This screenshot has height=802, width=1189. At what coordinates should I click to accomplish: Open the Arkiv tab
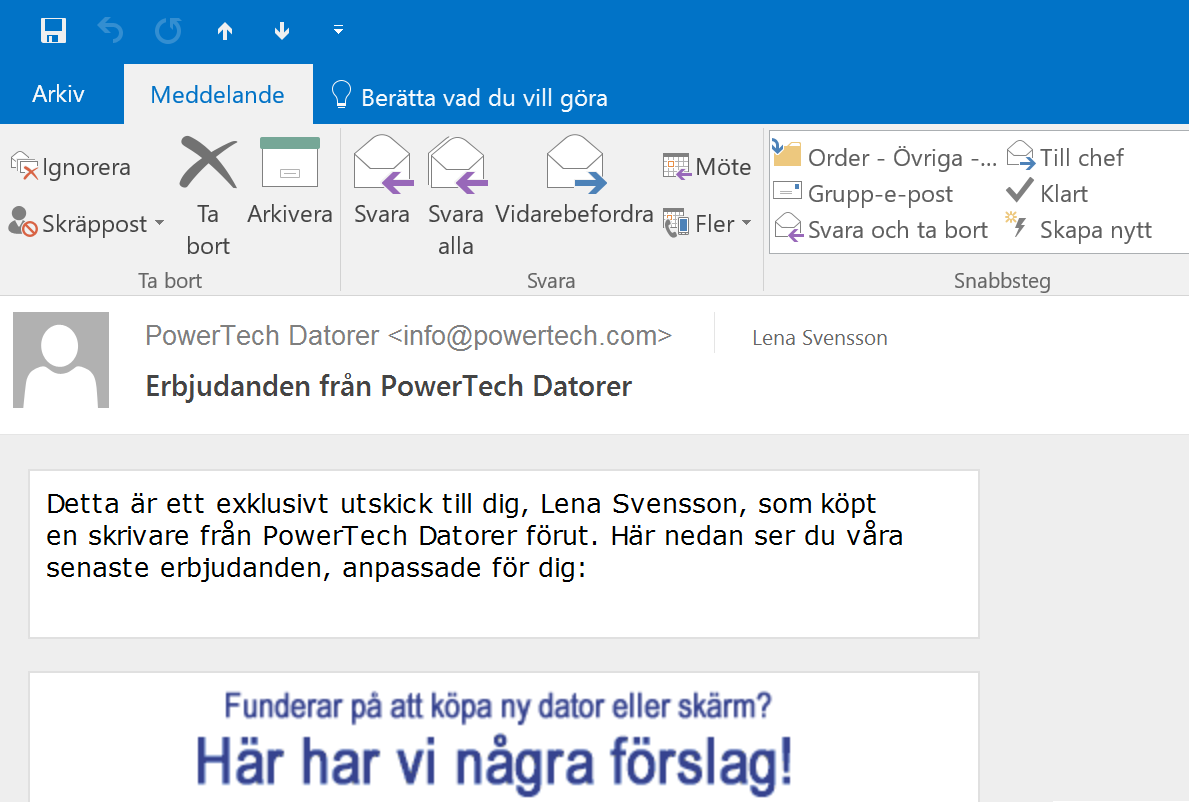pyautogui.click(x=58, y=94)
